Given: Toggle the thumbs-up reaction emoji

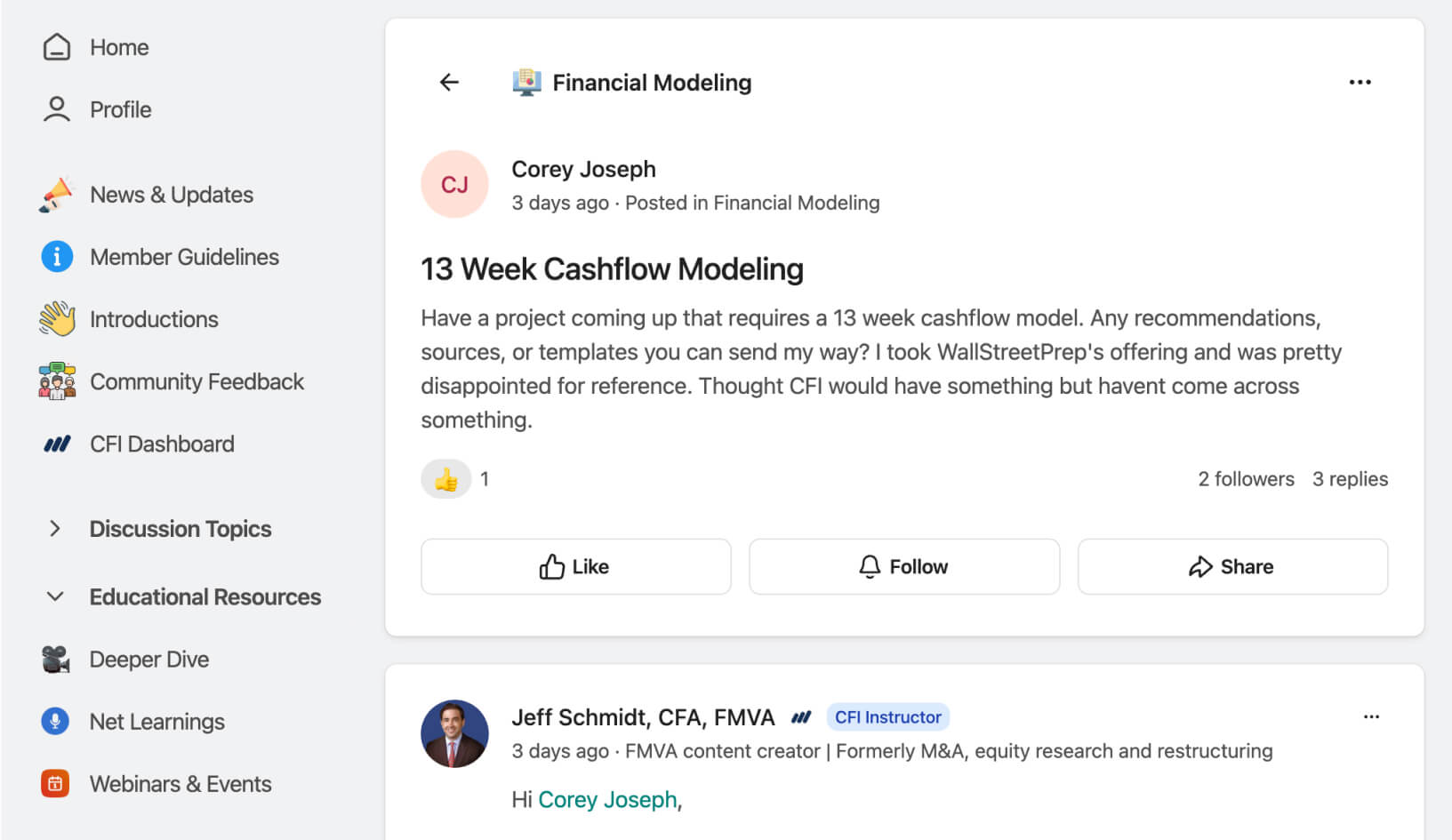Looking at the screenshot, I should pos(446,479).
